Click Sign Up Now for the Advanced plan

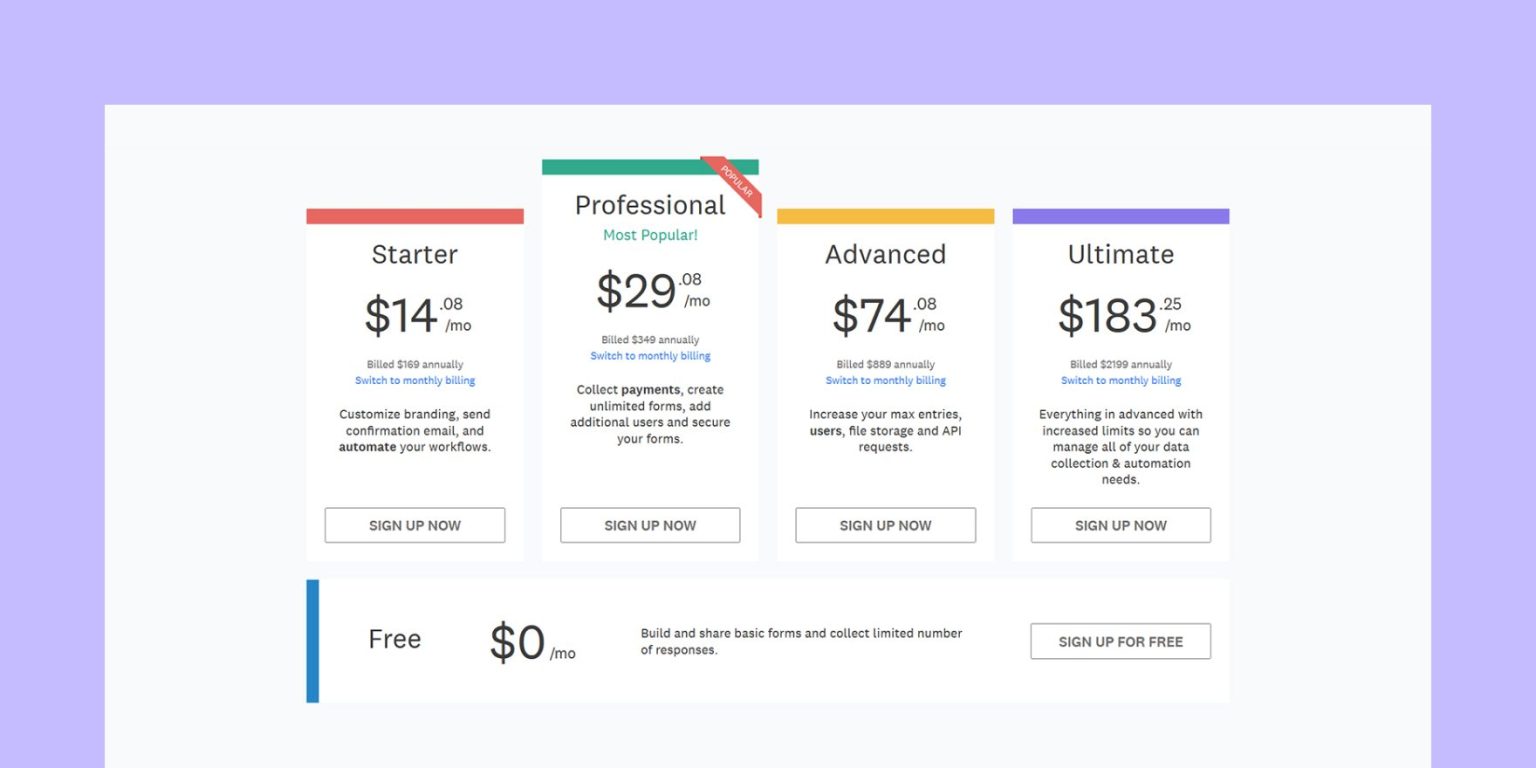tap(885, 525)
